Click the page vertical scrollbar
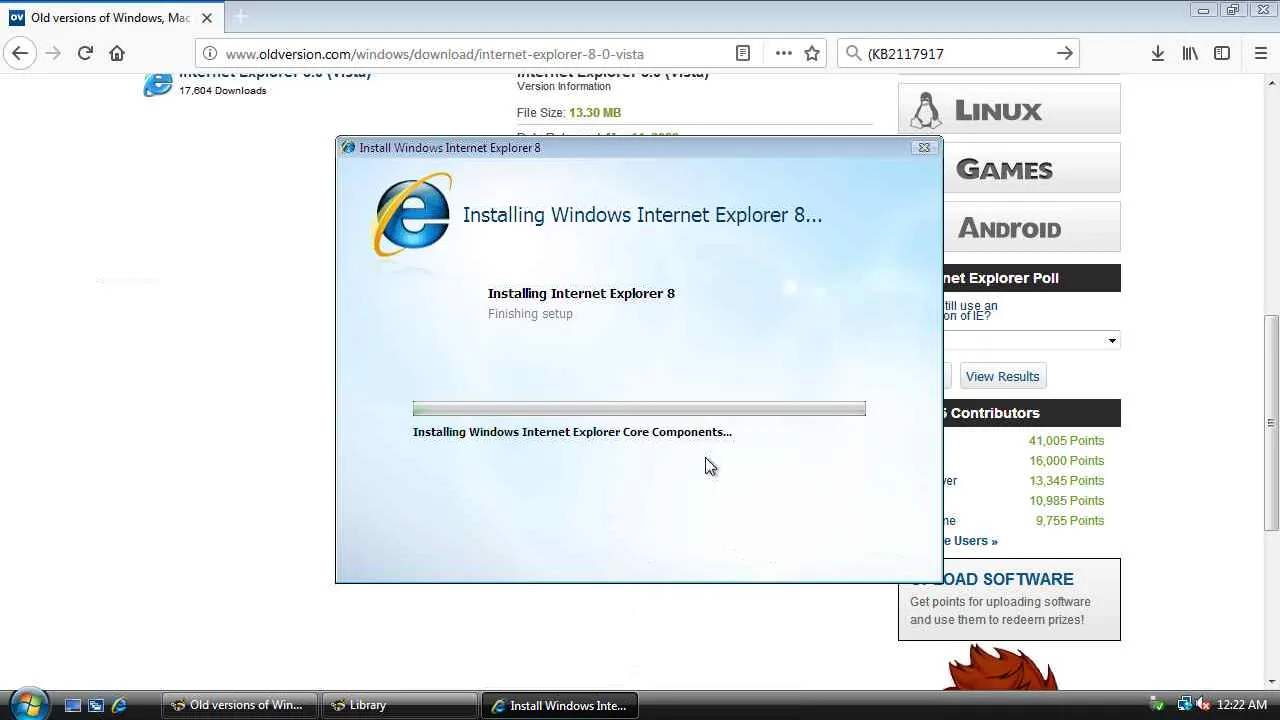Viewport: 1280px width, 720px height. tap(1272, 422)
